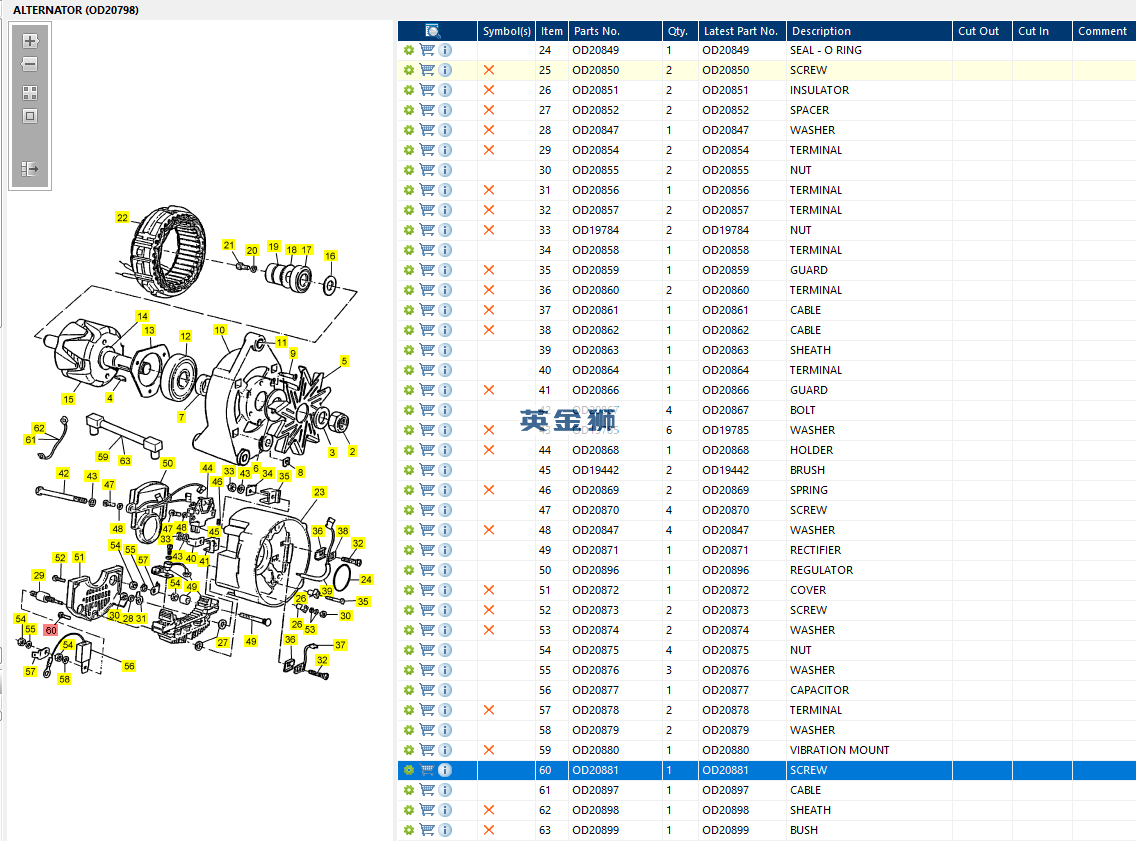The height and width of the screenshot is (841, 1136).
Task: Click the four-square grid view icon
Action: point(30,92)
